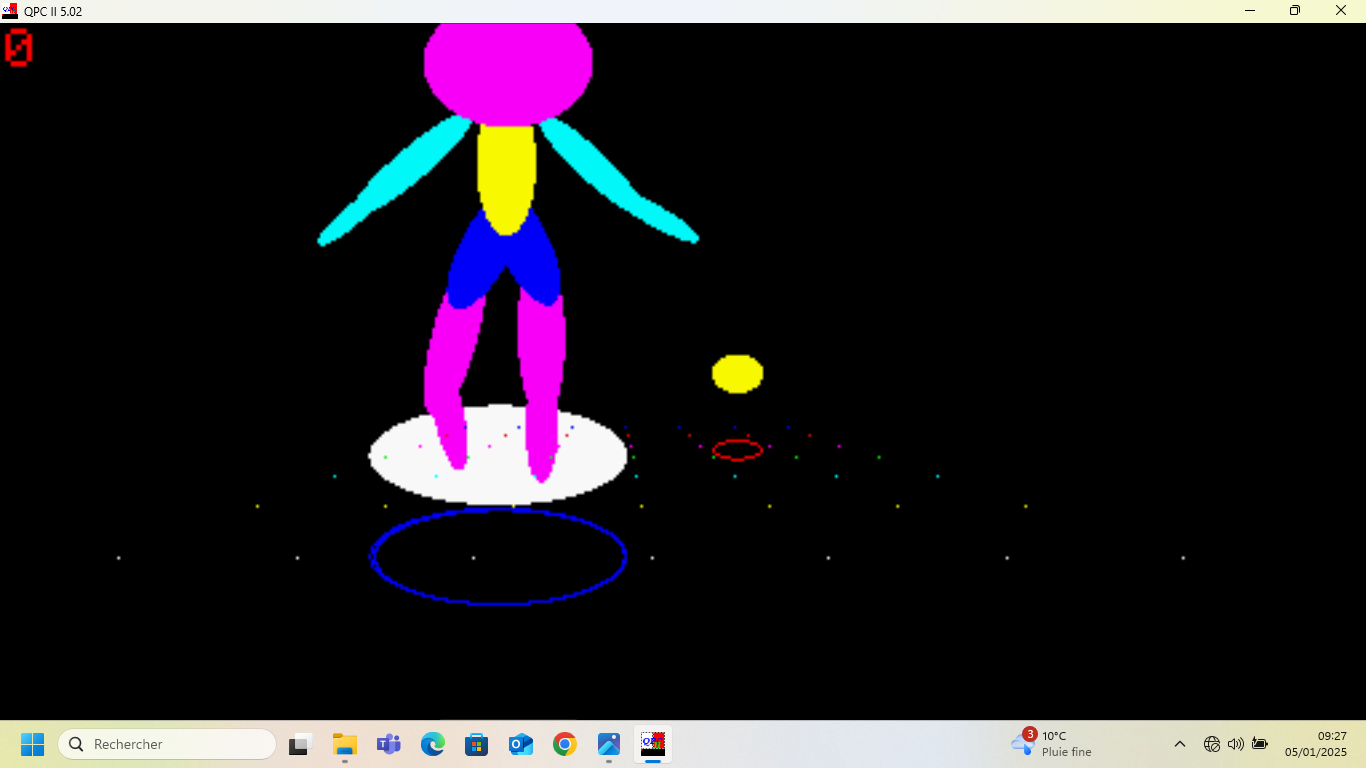Close the QPC II window
This screenshot has height=768, width=1366.
tap(1342, 11)
